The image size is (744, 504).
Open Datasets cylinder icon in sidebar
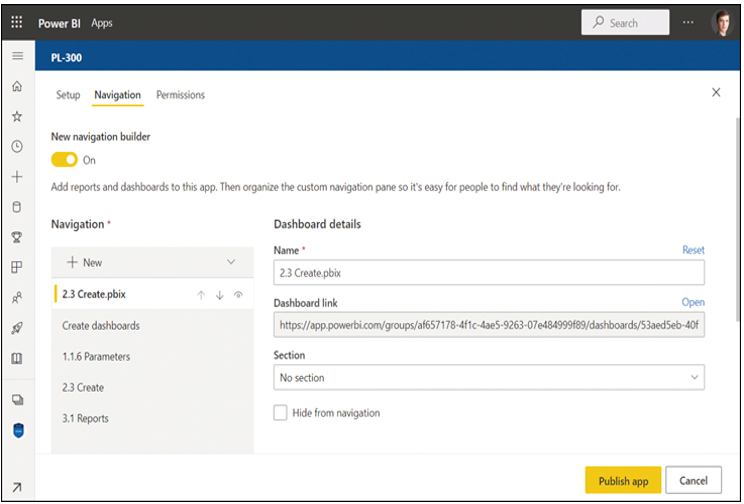(17, 207)
